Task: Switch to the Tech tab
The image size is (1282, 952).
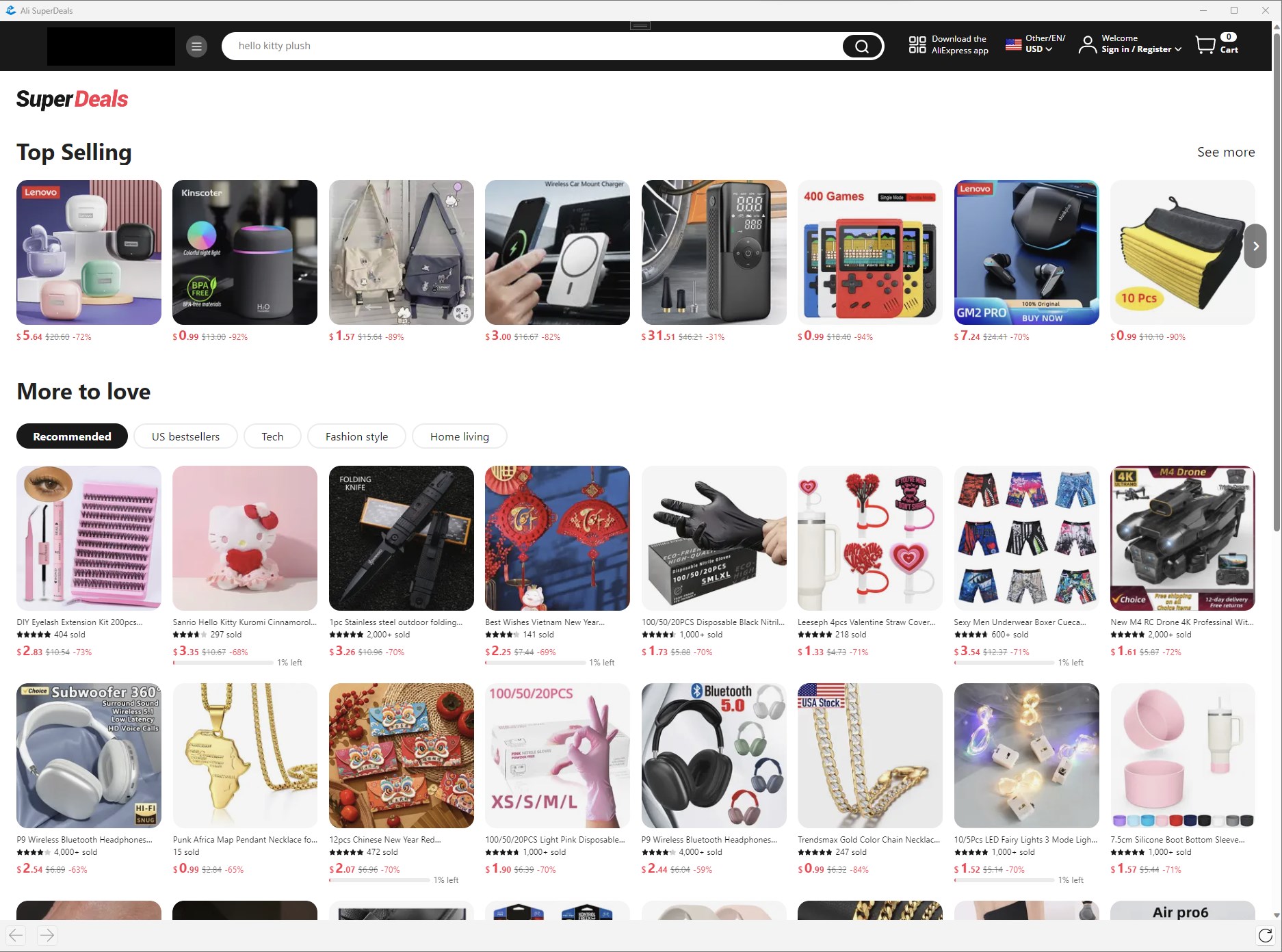Action: coord(272,436)
